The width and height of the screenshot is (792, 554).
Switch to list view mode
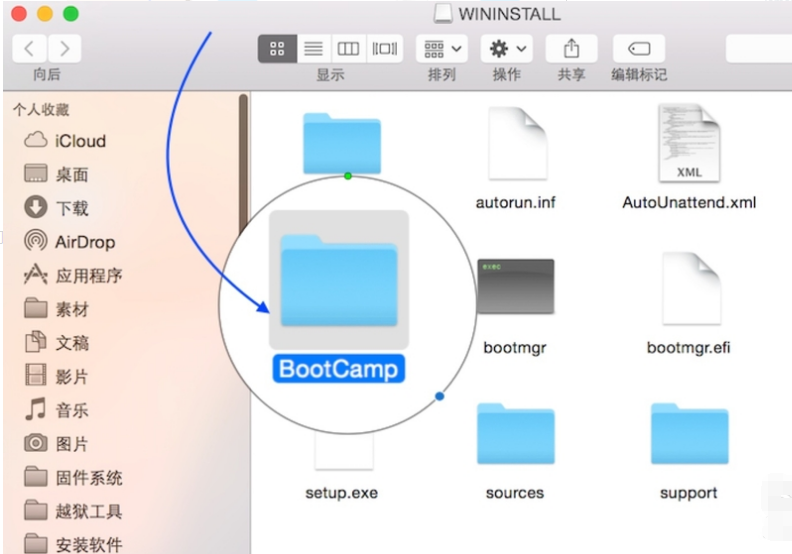[x=313, y=48]
